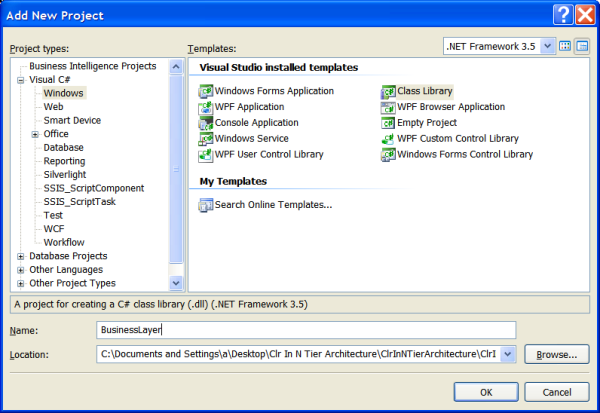Open the .NET Framework version dropdown
Image resolution: width=600 pixels, height=413 pixels.
[x=548, y=46]
